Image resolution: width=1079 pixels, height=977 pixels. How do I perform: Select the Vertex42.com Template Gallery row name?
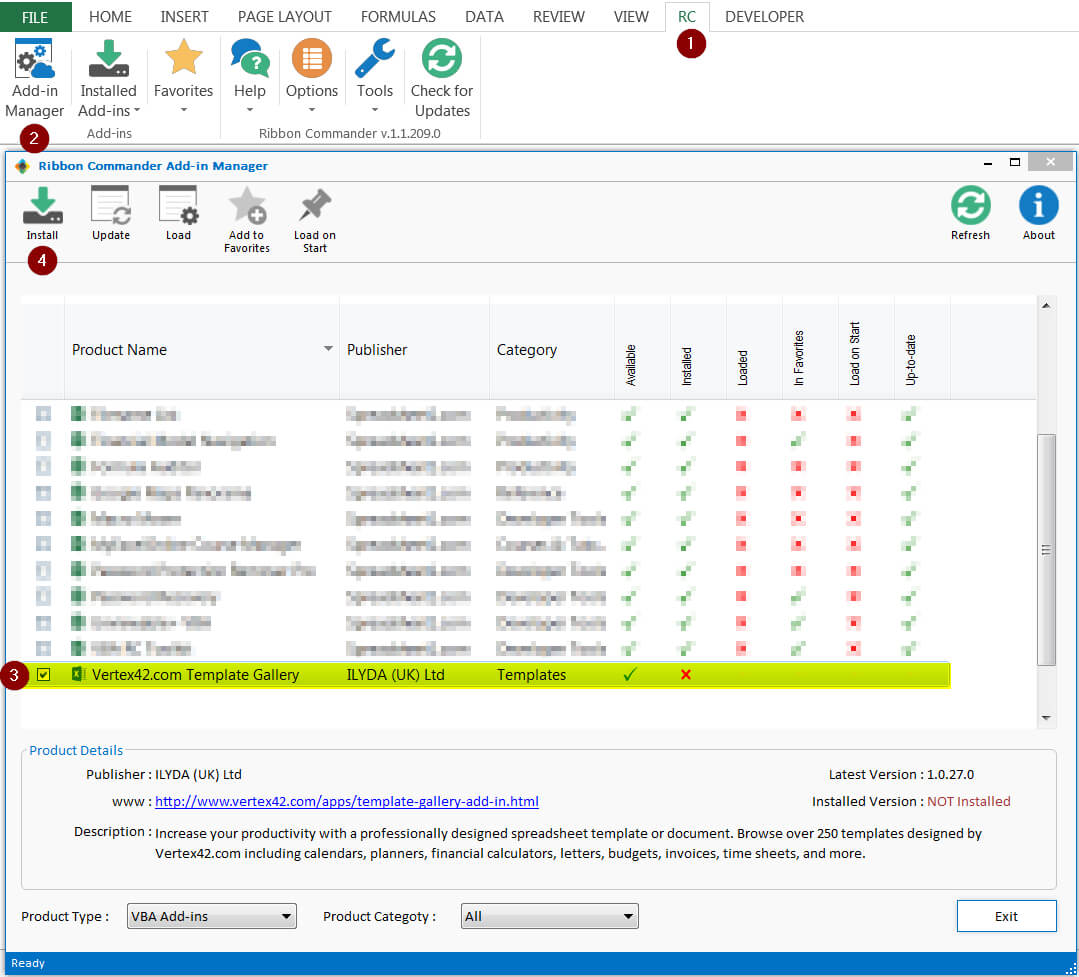coord(195,674)
